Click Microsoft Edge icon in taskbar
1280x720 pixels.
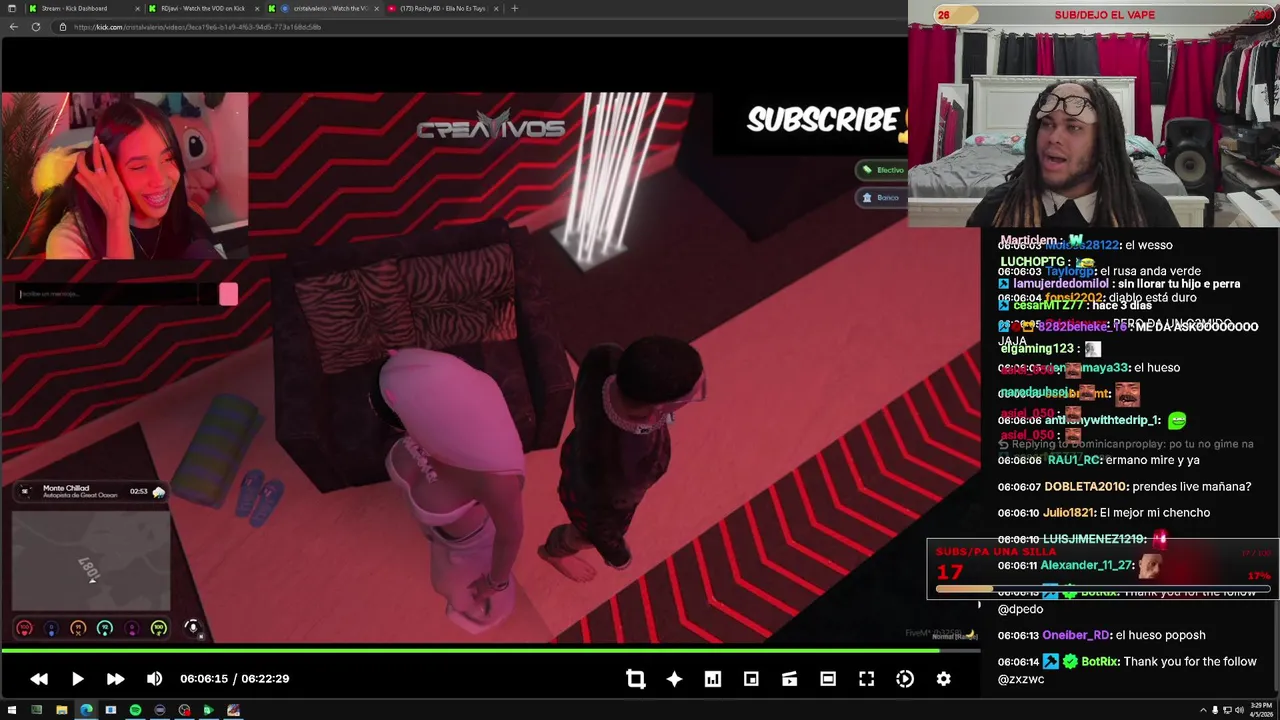coord(86,710)
